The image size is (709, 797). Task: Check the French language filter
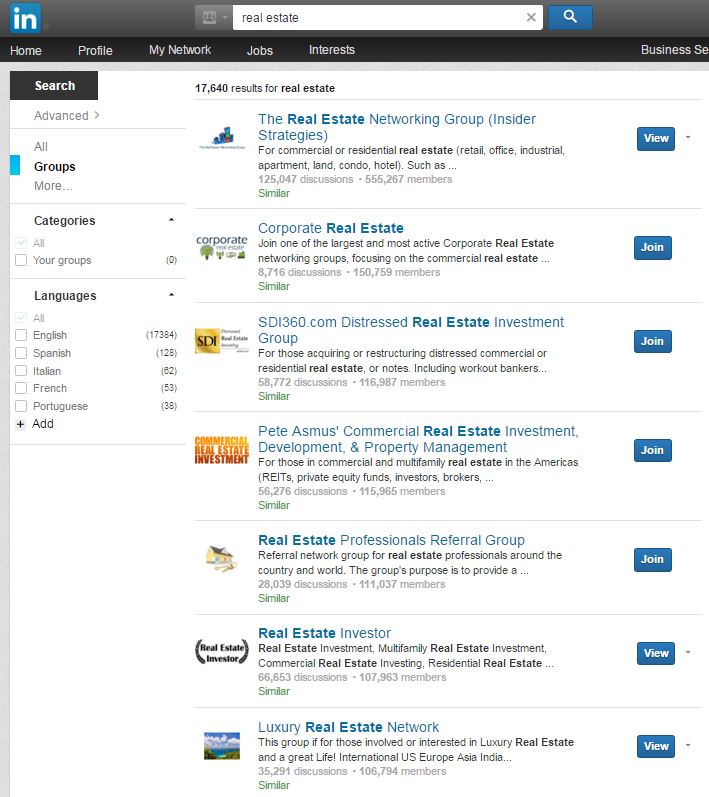tap(21, 388)
